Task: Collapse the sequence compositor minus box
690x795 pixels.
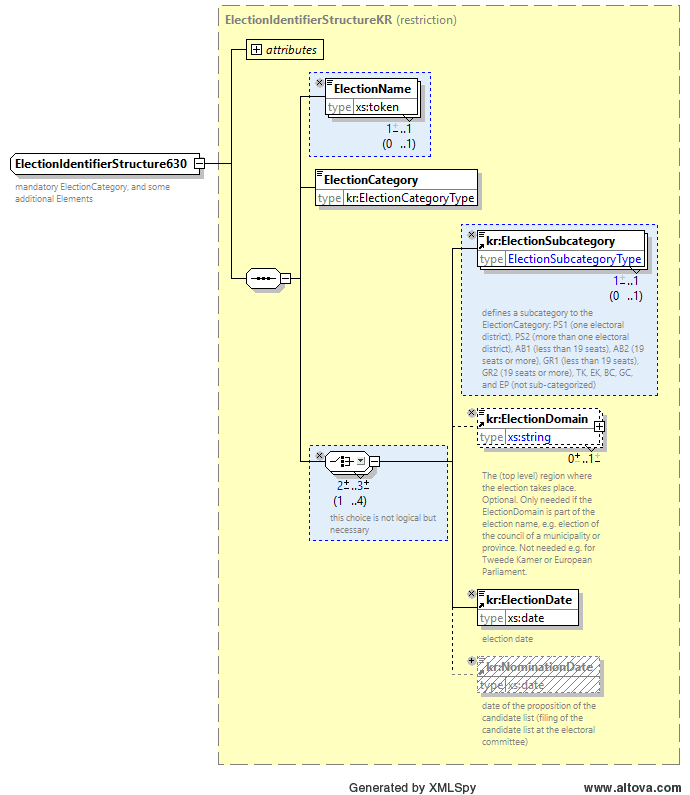Action: click(285, 278)
